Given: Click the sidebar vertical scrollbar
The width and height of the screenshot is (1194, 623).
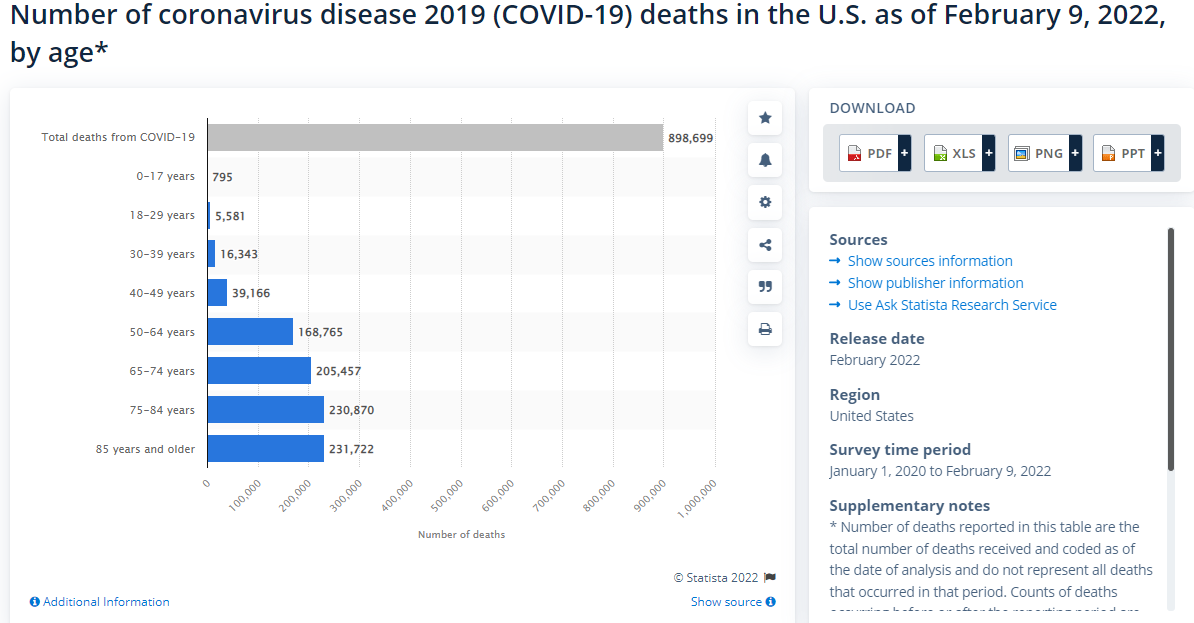Looking at the screenshot, I should coord(1170,350).
